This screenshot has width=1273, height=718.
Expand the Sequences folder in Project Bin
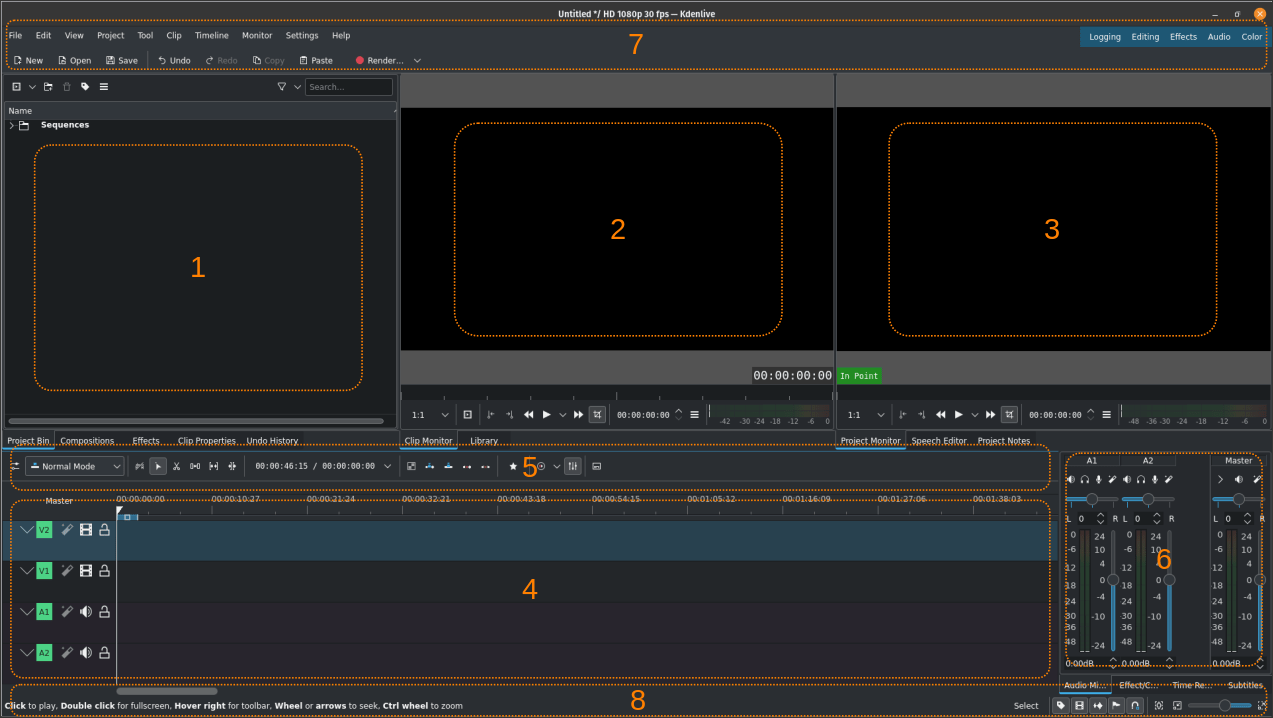pyautogui.click(x=11, y=124)
